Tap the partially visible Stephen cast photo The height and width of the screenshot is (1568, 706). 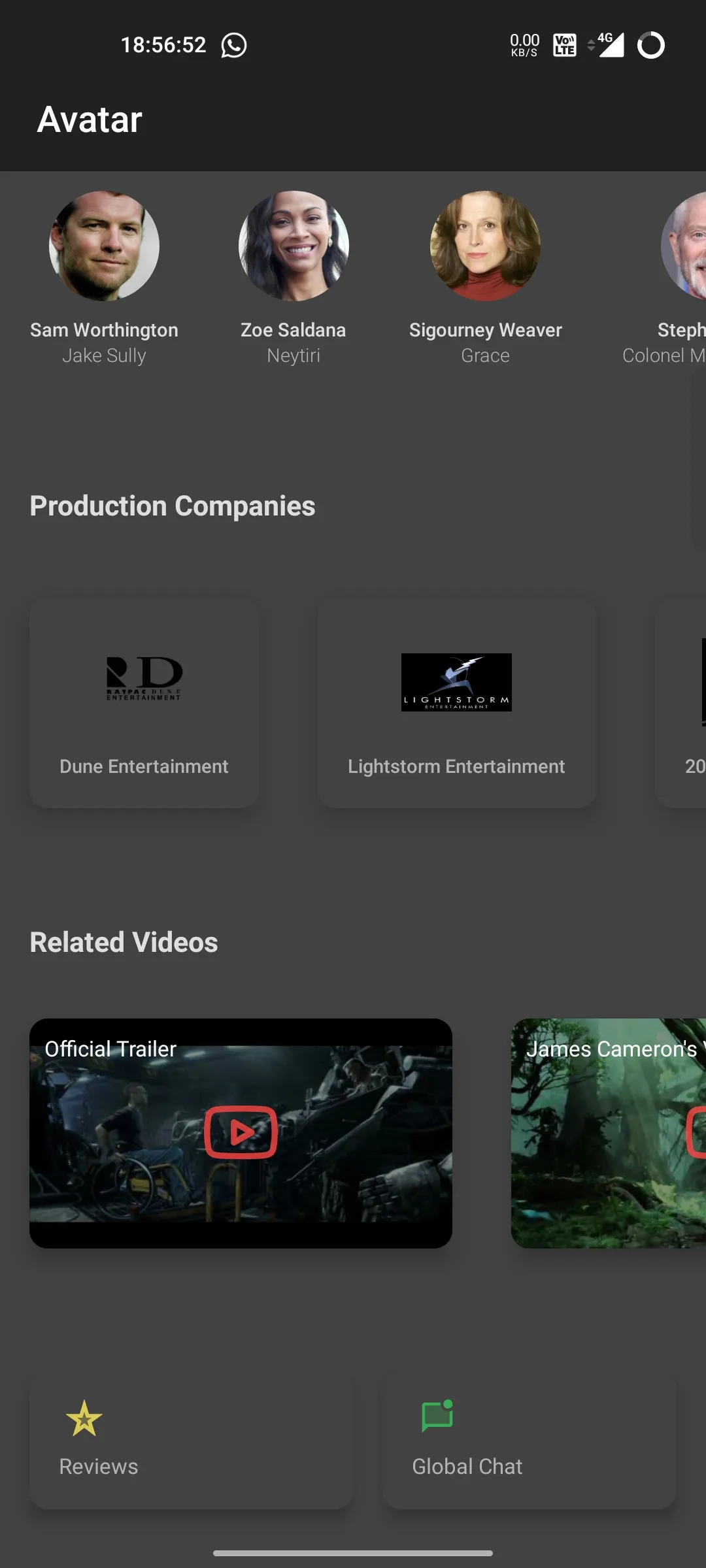coord(685,246)
